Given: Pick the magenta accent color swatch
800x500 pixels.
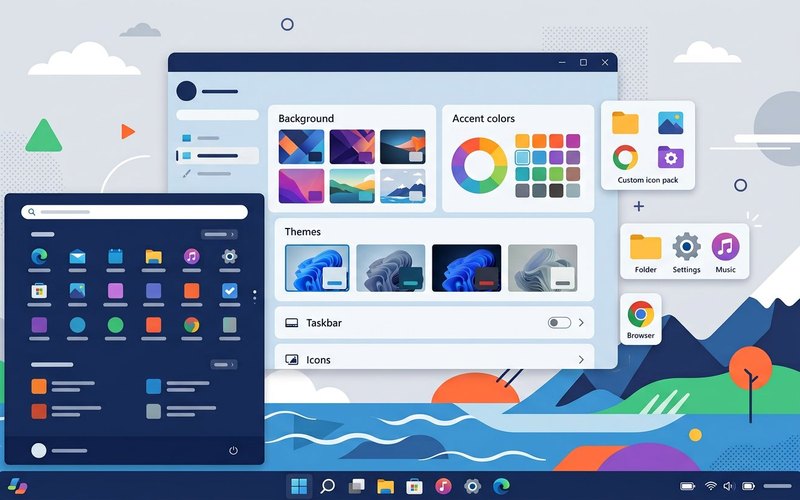Looking at the screenshot, I should (573, 140).
